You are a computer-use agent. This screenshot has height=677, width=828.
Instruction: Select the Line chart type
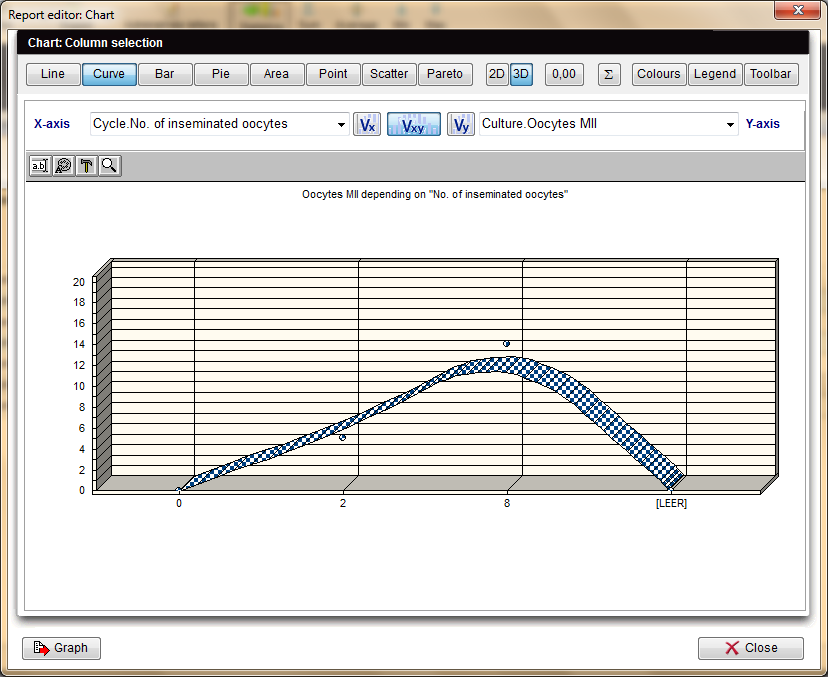click(x=53, y=74)
